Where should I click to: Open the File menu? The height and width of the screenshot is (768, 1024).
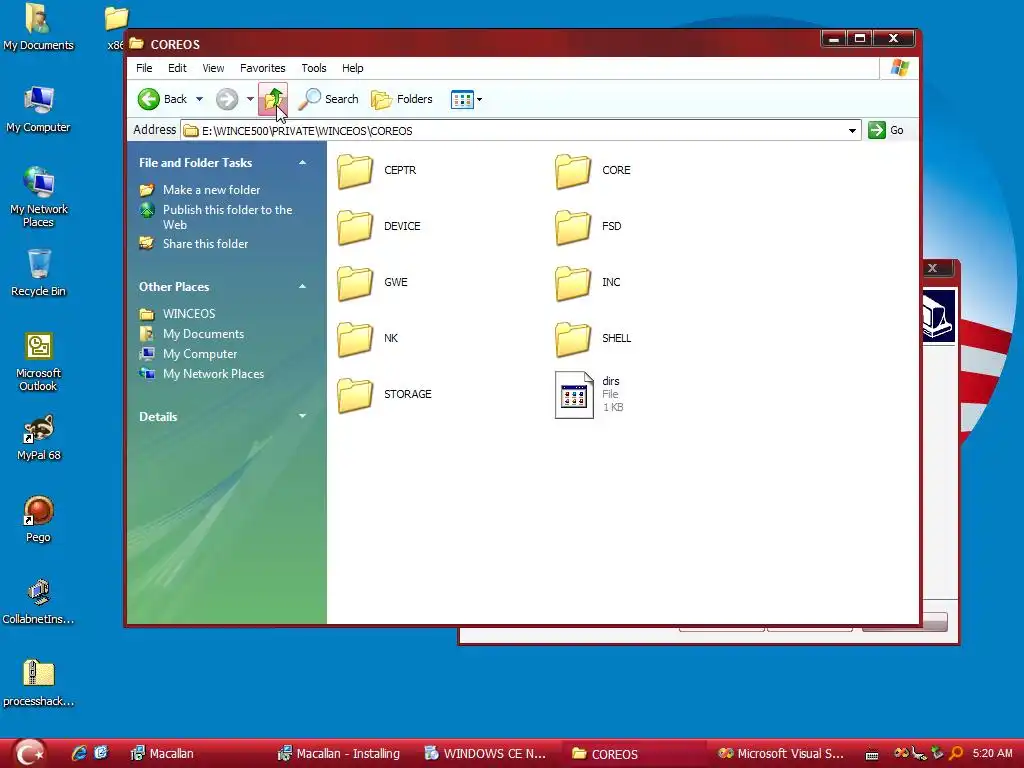(144, 68)
